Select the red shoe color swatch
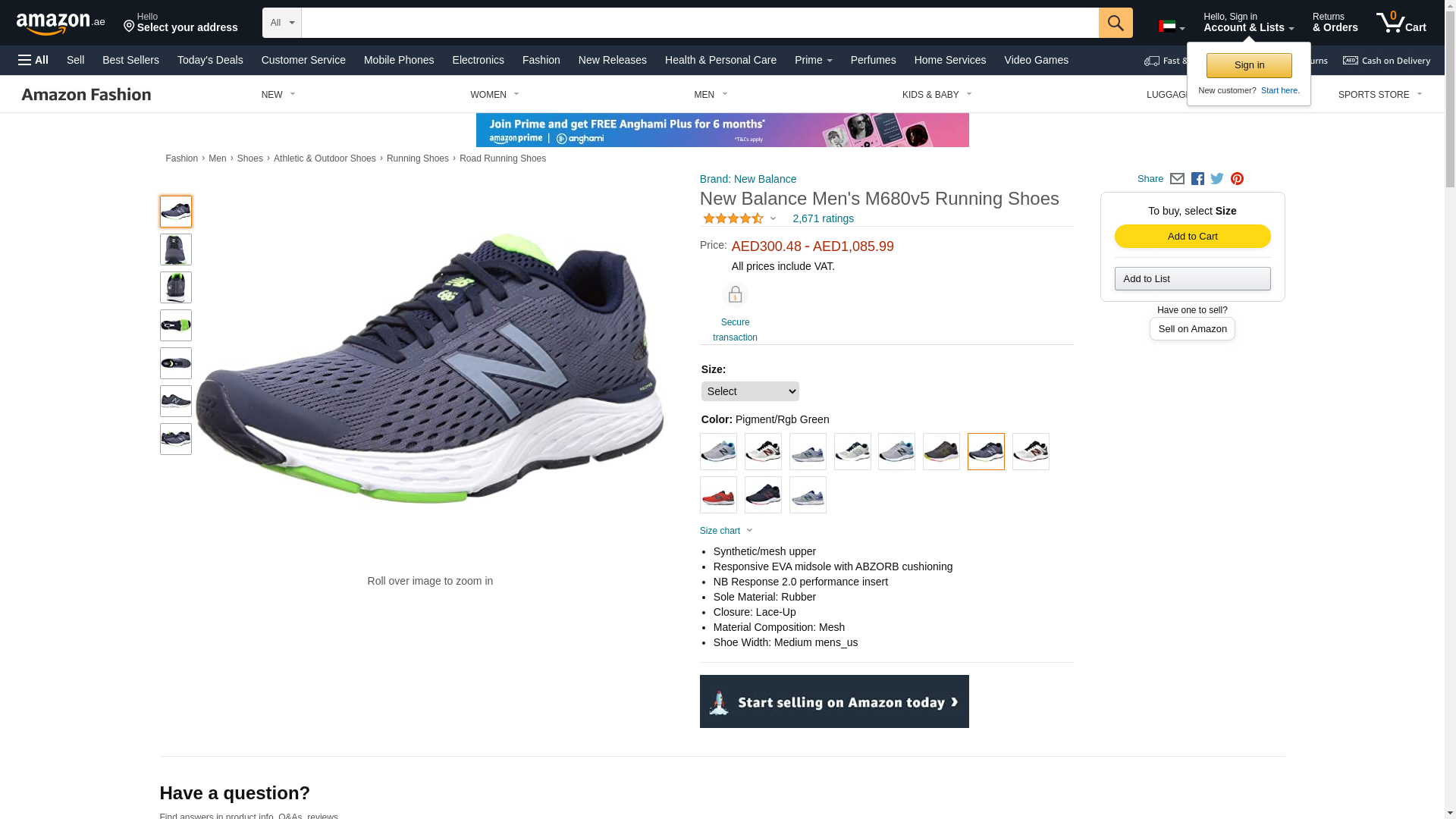Viewport: 1456px width, 819px height. pos(718,495)
